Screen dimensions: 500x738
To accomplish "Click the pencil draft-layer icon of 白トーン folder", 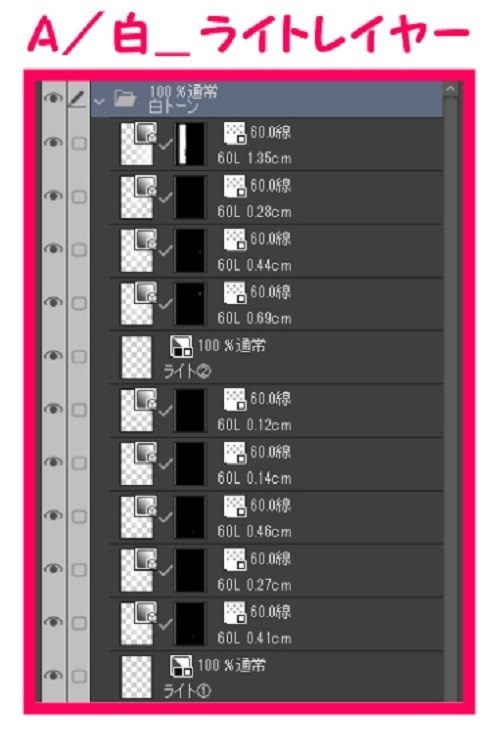I will [77, 99].
